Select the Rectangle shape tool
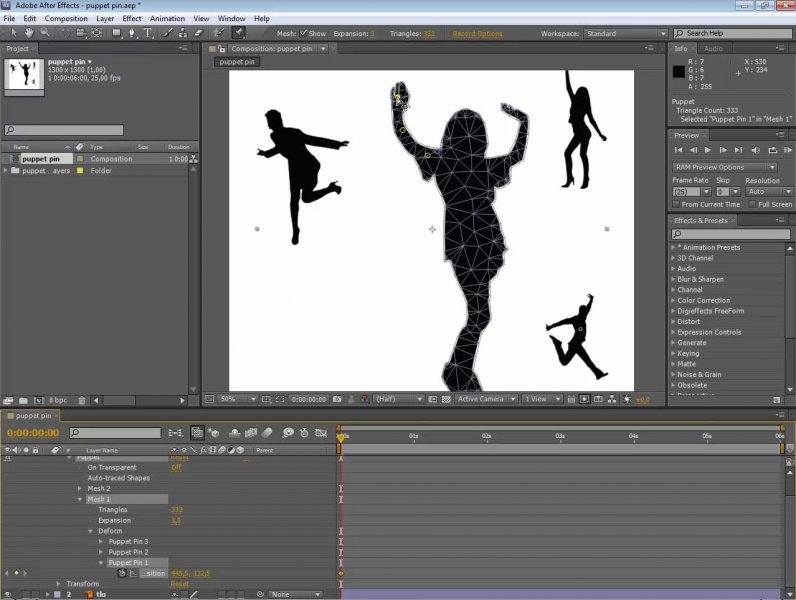796x600 pixels. (116, 33)
